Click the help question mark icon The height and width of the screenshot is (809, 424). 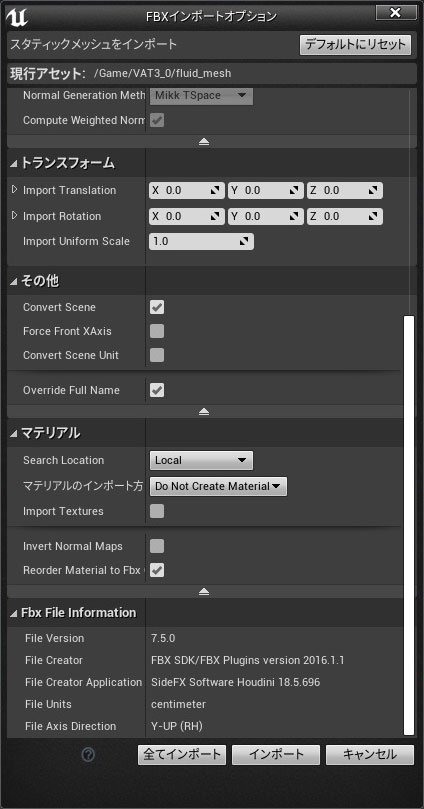(x=88, y=755)
